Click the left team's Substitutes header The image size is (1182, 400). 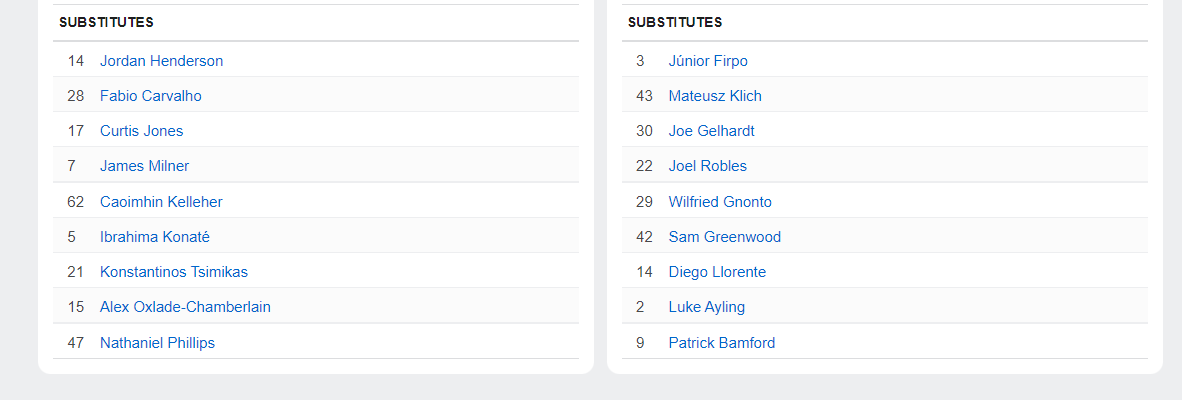(x=106, y=22)
